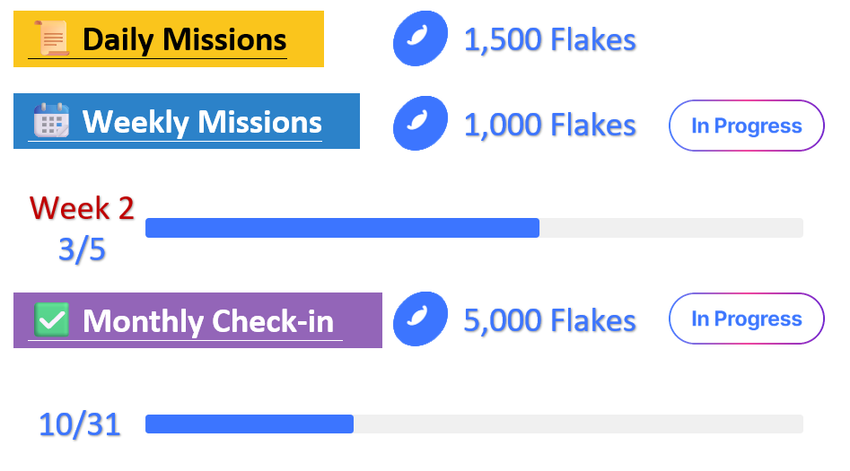Open the Weekly Missions header
Image resolution: width=850 pixels, height=471 pixels.
pos(186,121)
